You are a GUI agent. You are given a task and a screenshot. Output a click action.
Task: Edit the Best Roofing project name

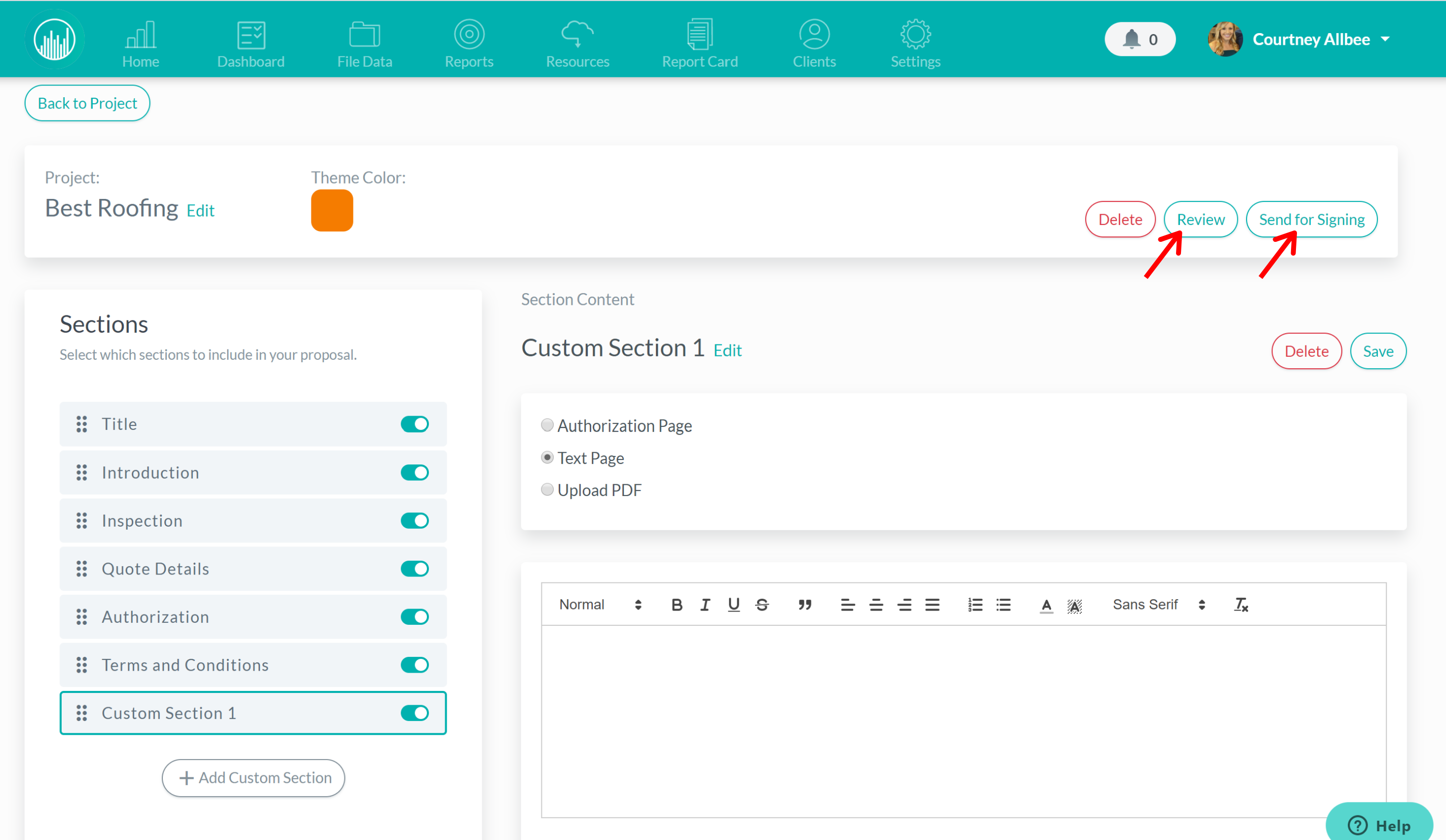(x=200, y=211)
